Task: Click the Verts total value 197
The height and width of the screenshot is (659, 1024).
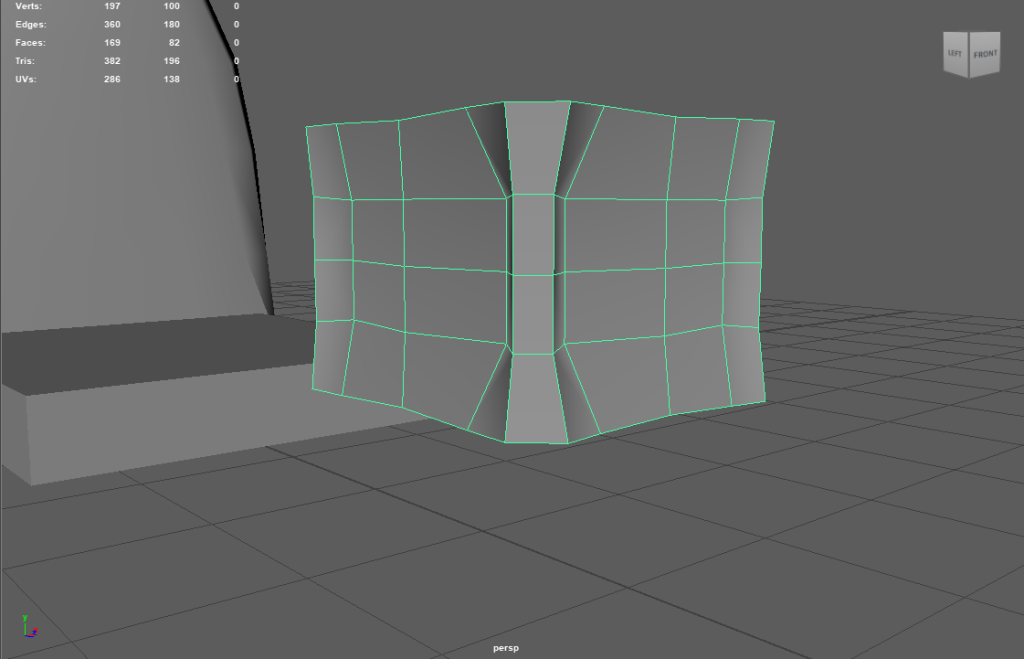Action: pos(111,6)
